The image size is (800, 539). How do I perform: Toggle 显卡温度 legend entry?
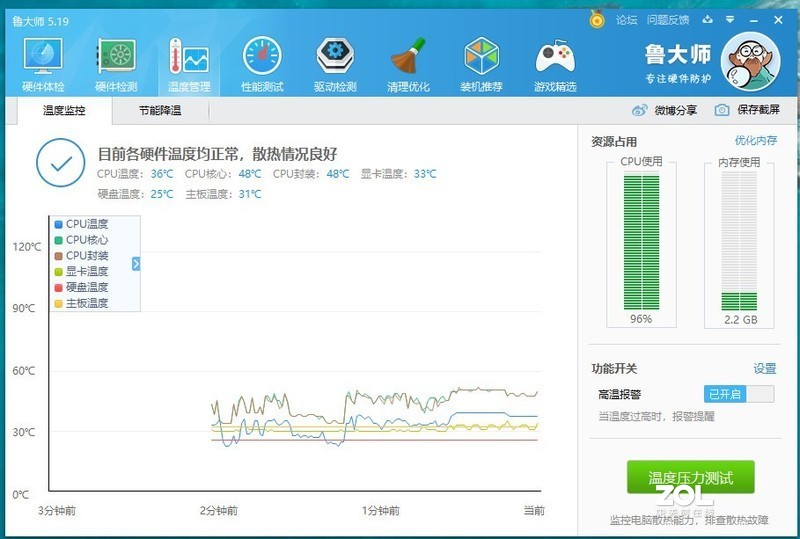coord(82,272)
